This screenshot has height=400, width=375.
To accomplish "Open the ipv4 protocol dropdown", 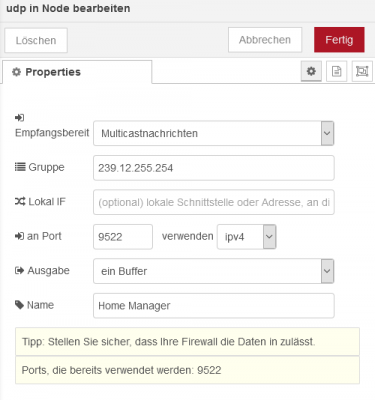I will point(247,237).
